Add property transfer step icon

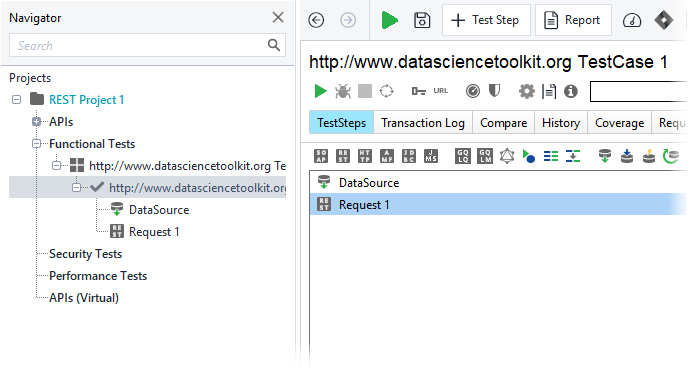point(573,156)
